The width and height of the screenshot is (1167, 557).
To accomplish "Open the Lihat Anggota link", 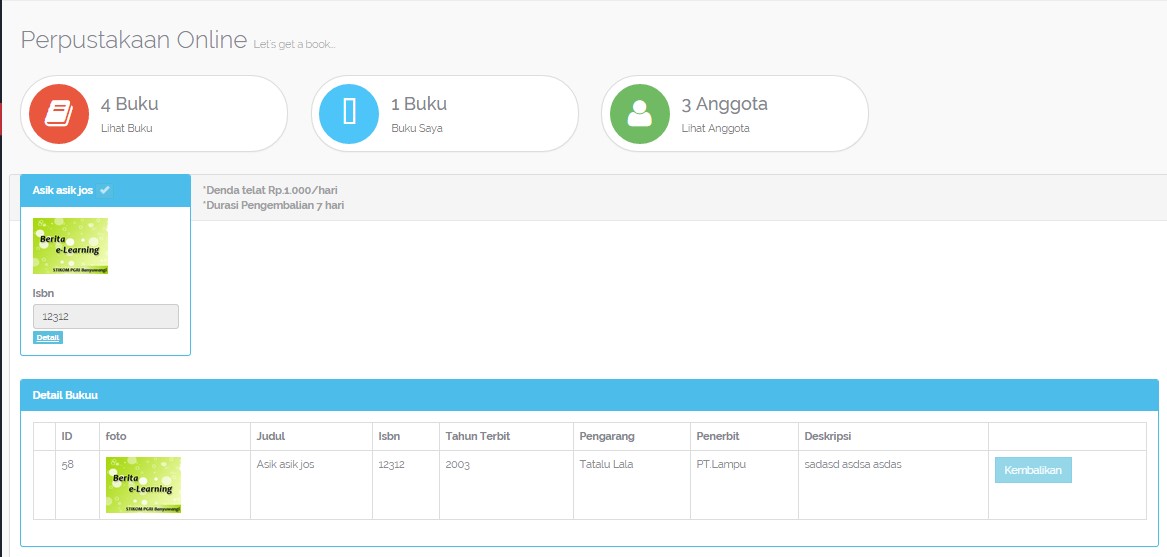I will (715, 128).
